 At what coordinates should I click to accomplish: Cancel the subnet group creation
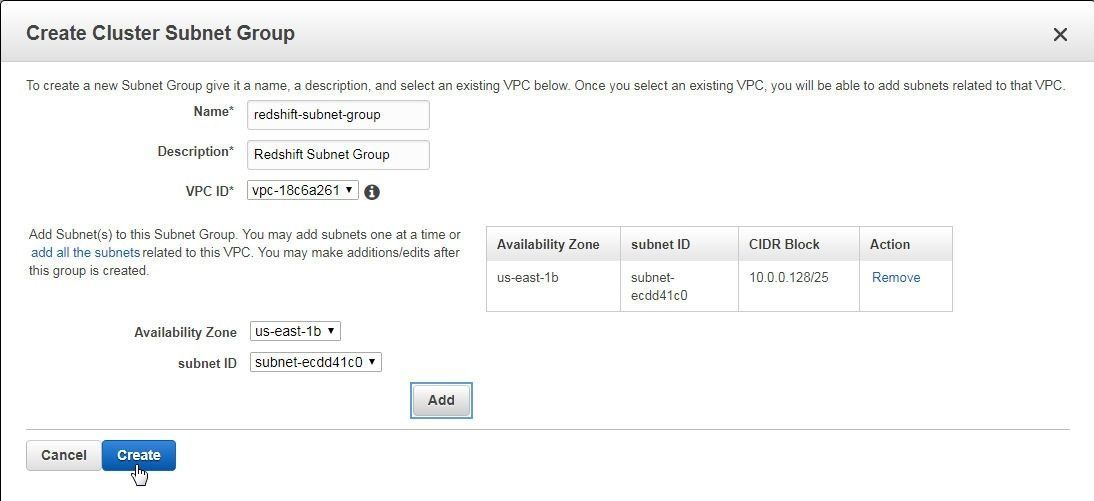click(x=63, y=455)
